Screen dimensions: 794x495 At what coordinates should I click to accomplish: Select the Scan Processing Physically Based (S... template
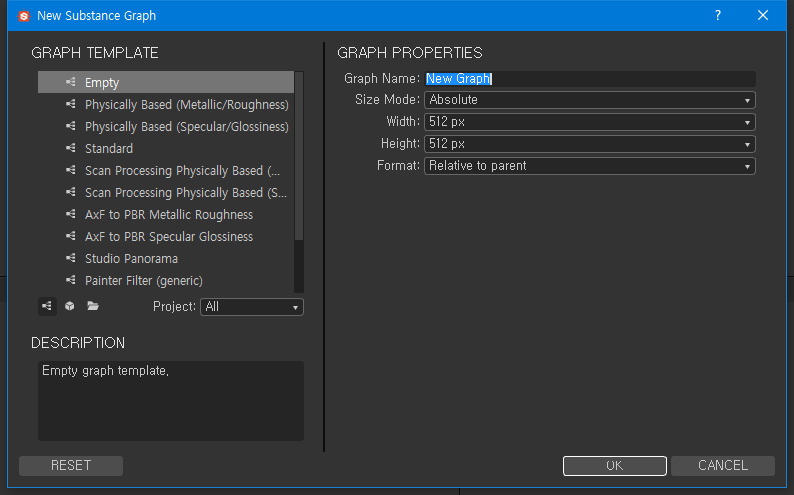[166, 192]
